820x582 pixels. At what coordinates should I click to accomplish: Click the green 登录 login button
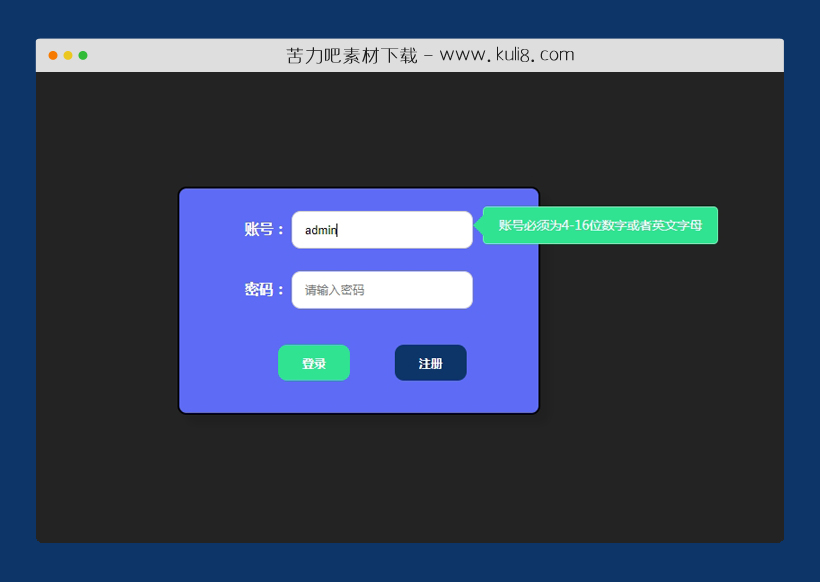click(x=313, y=362)
